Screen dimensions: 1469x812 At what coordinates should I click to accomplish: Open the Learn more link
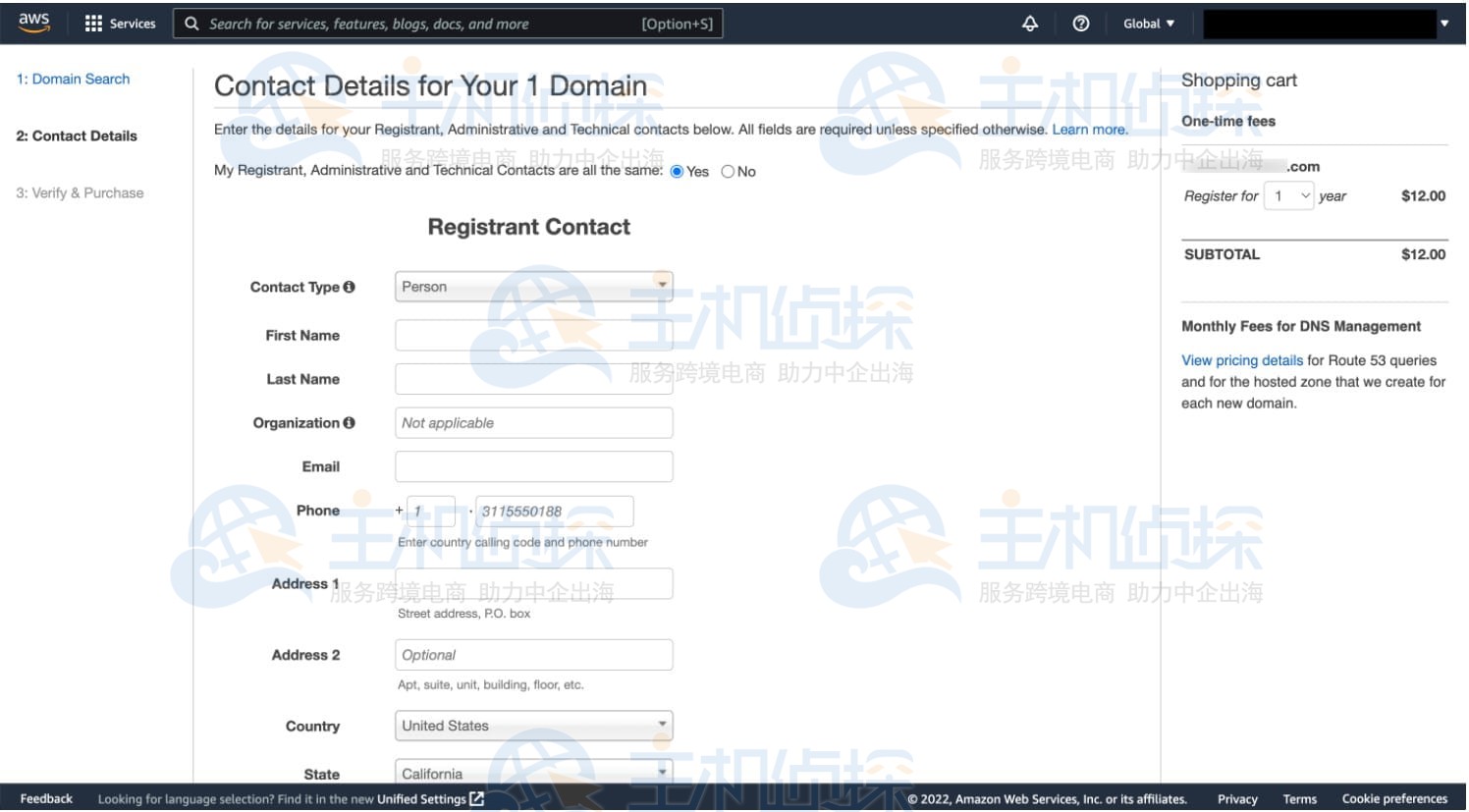(1089, 130)
